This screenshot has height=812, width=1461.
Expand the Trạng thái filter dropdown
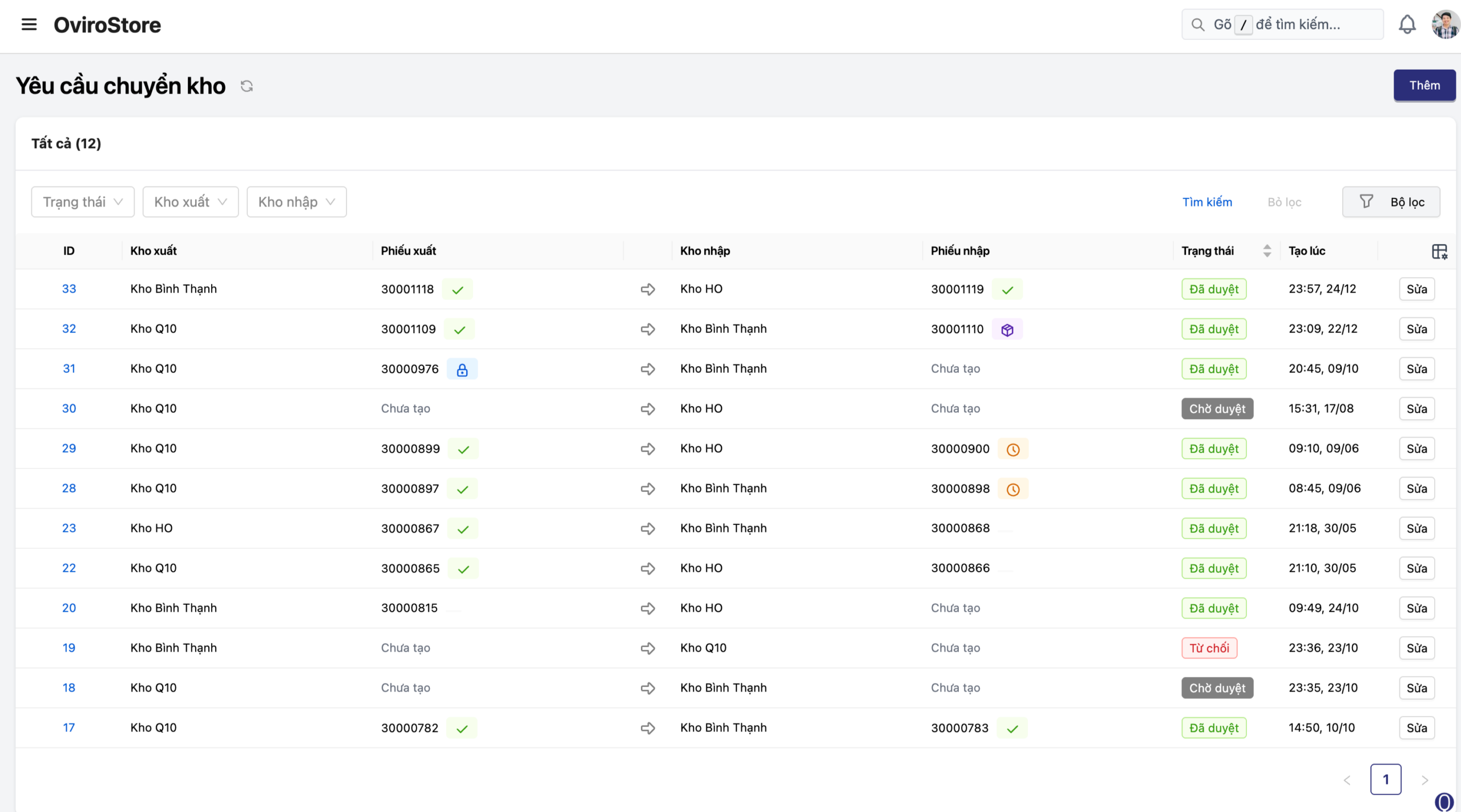pyautogui.click(x=83, y=202)
